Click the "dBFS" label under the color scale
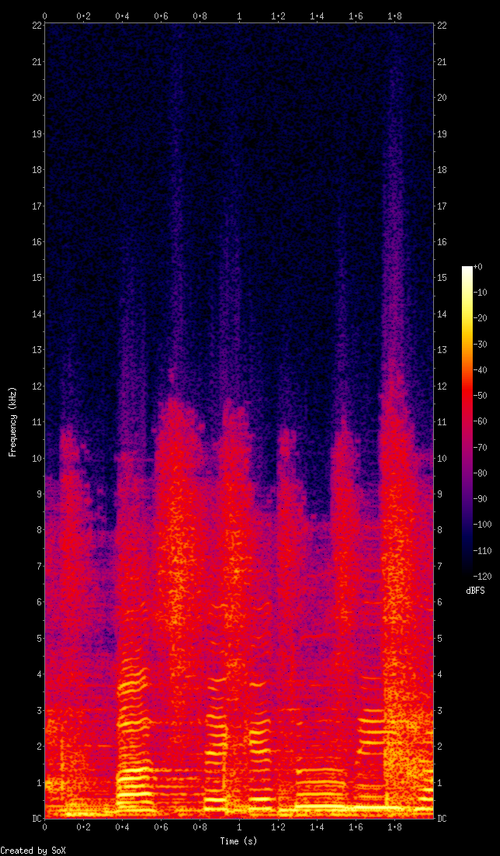This screenshot has height=856, width=500. tap(473, 590)
